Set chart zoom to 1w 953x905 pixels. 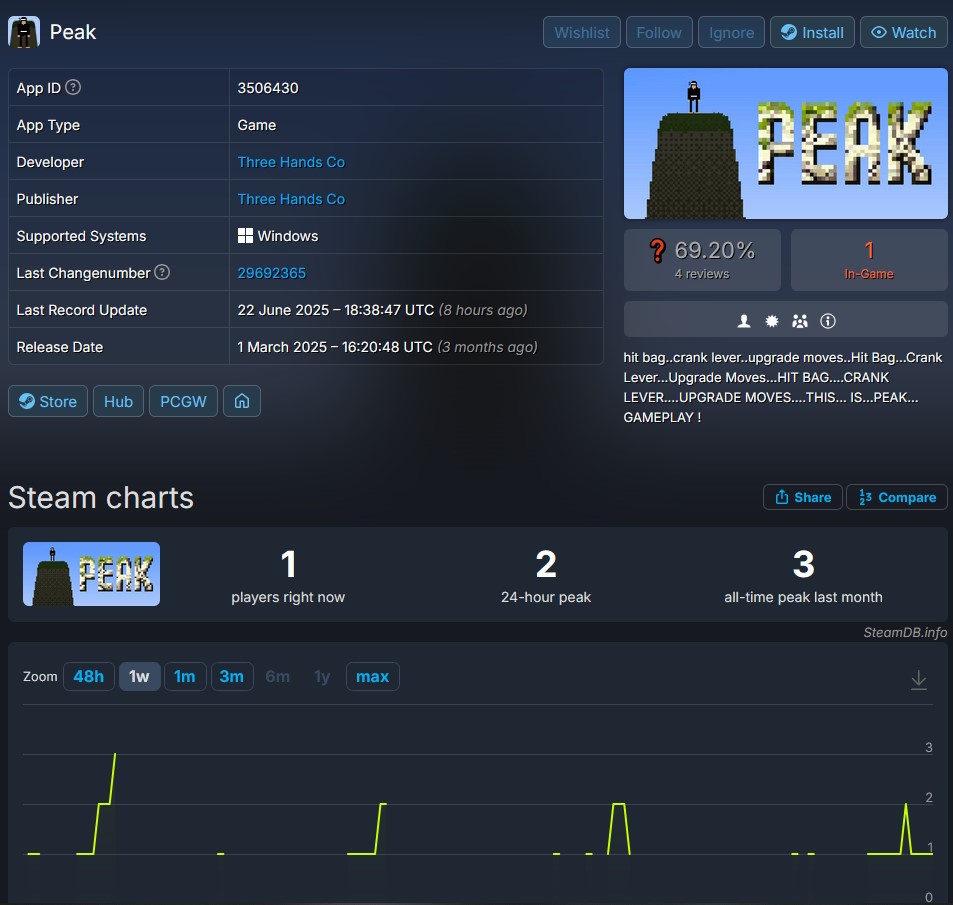[x=139, y=676]
